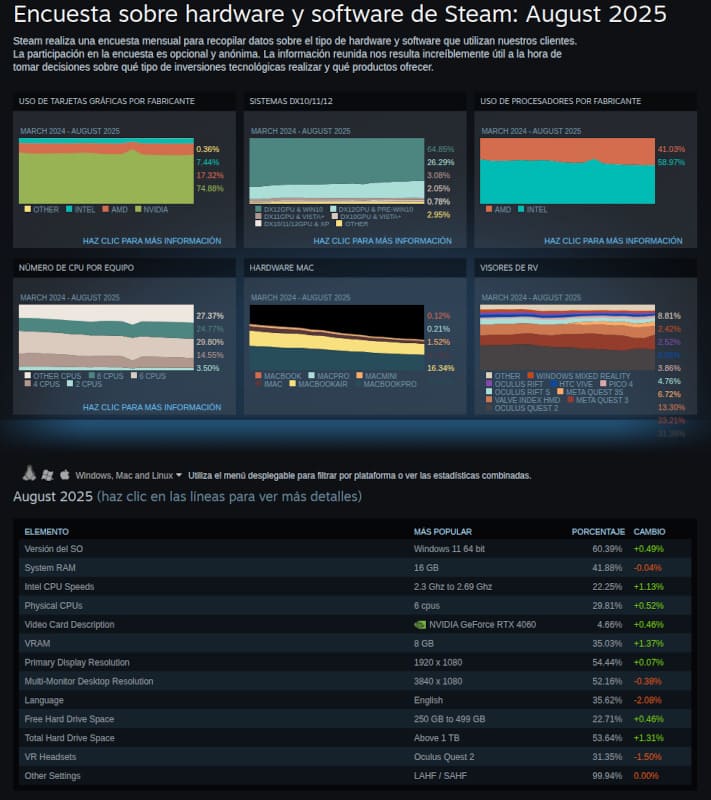Screen dimensions: 711x800
Task: Click the -2.08% change value
Action: 647,700
